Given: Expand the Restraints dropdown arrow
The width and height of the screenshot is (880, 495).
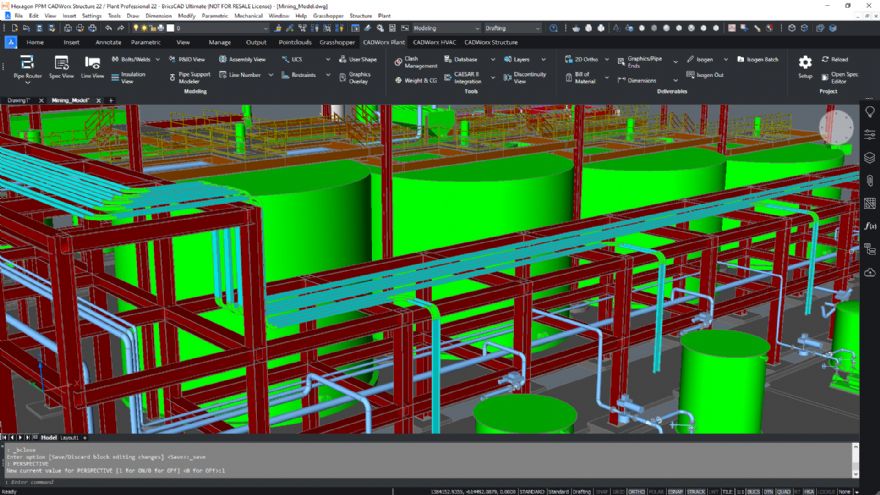Looking at the screenshot, I should tap(328, 75).
